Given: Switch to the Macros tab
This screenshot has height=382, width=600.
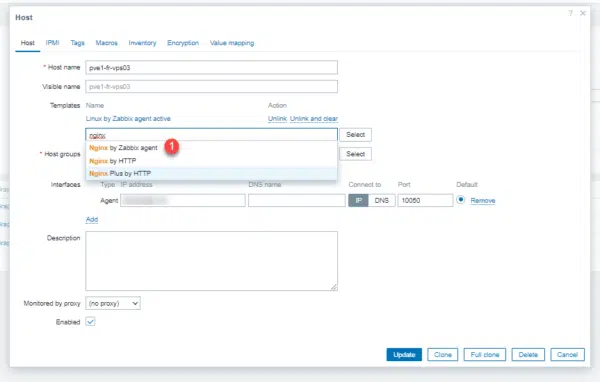Looking at the screenshot, I should [106, 43].
